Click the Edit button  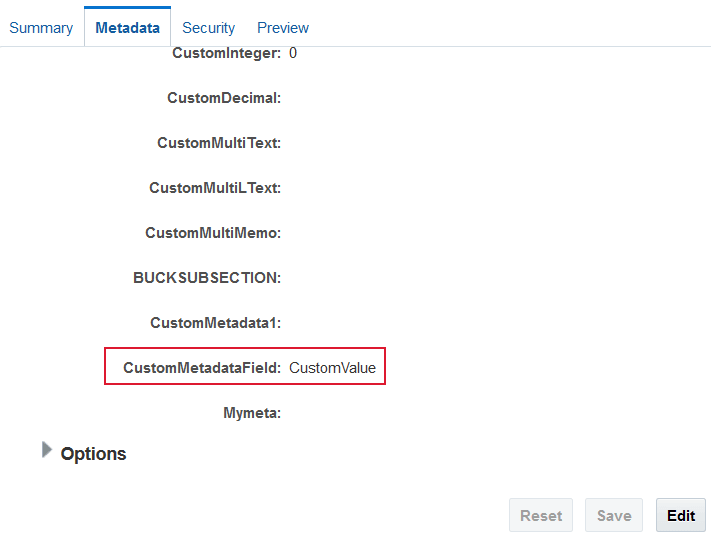pyautogui.click(x=681, y=516)
